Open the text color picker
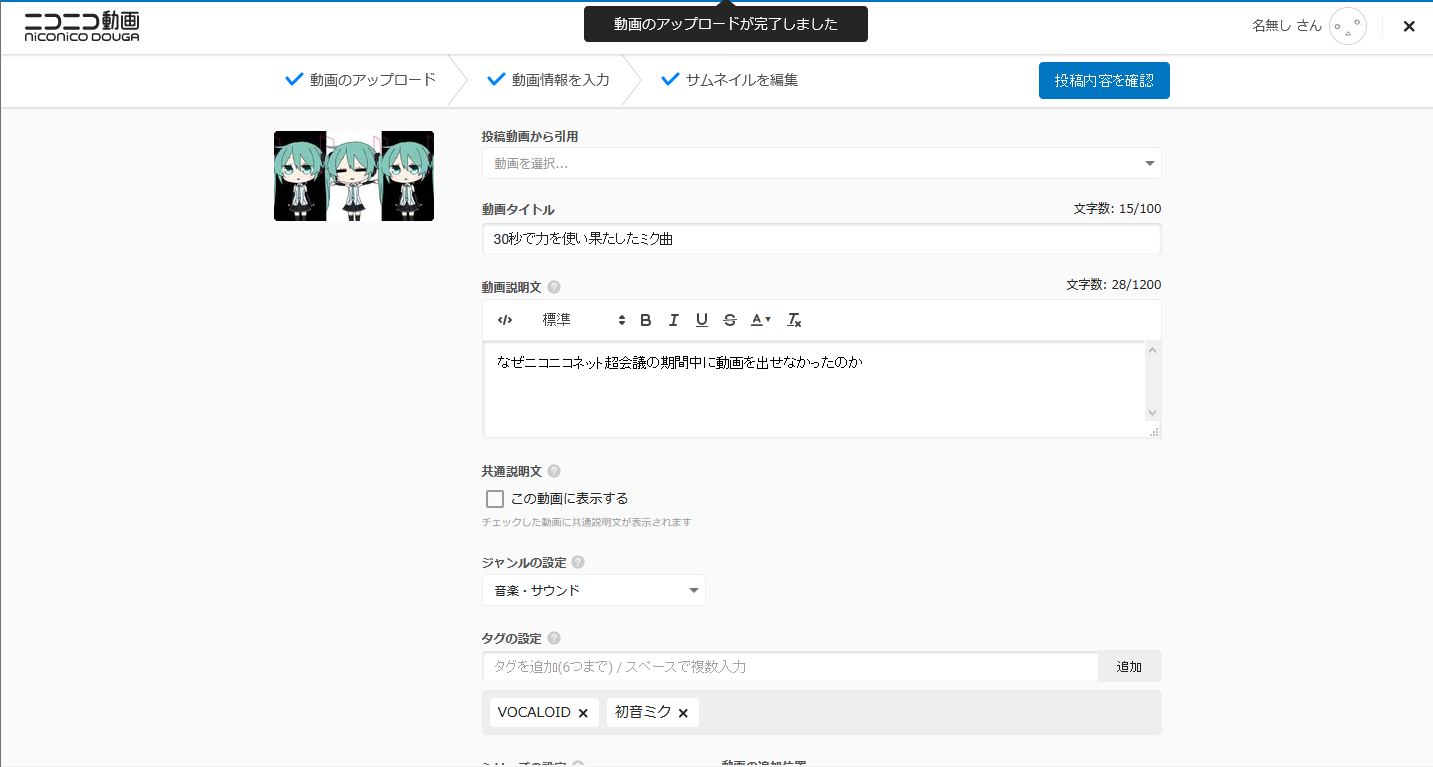This screenshot has height=767, width=1433. point(761,320)
